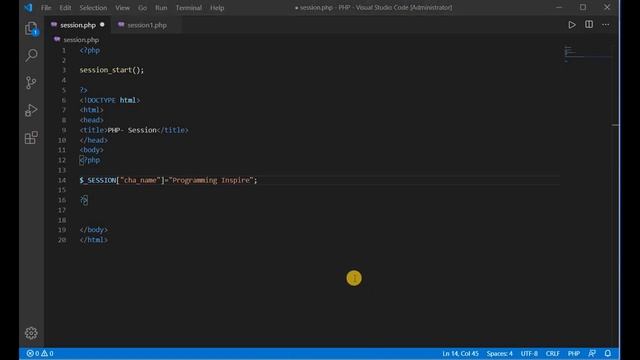Maximize the VS Code window
Image resolution: width=640 pixels, height=360 pixels.
pos(583,7)
